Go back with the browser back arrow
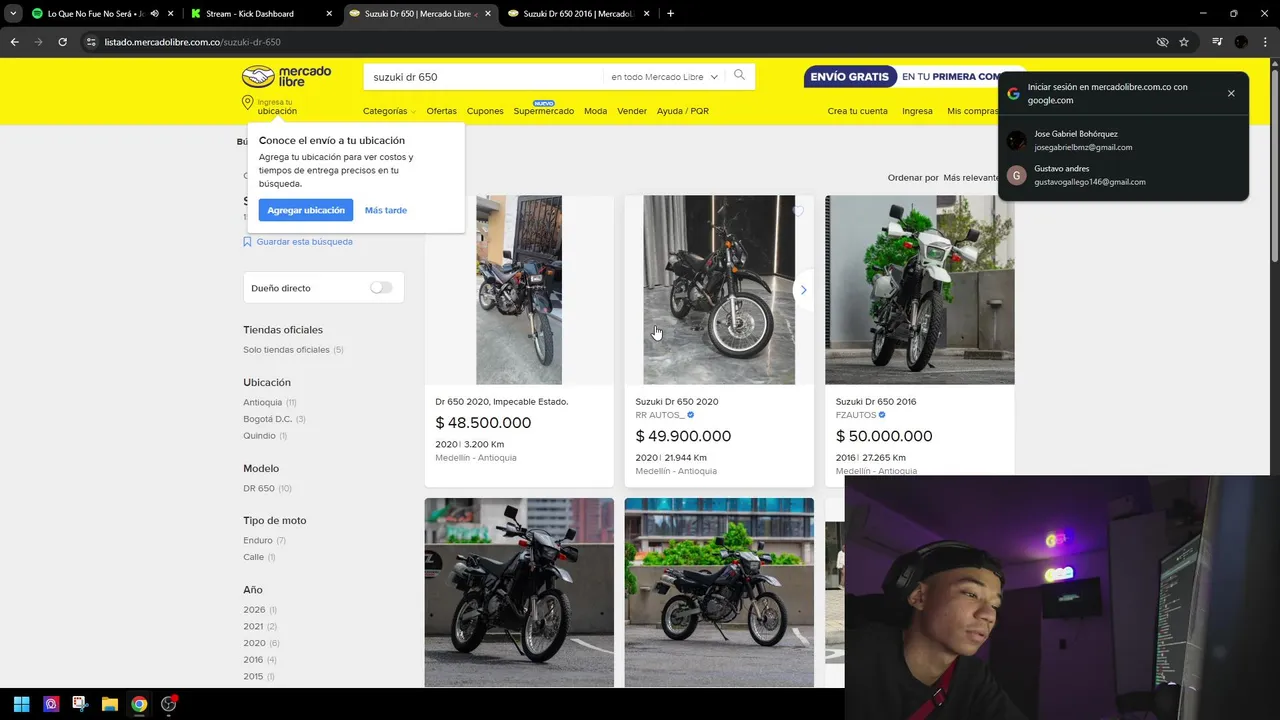This screenshot has height=720, width=1280. (14, 42)
